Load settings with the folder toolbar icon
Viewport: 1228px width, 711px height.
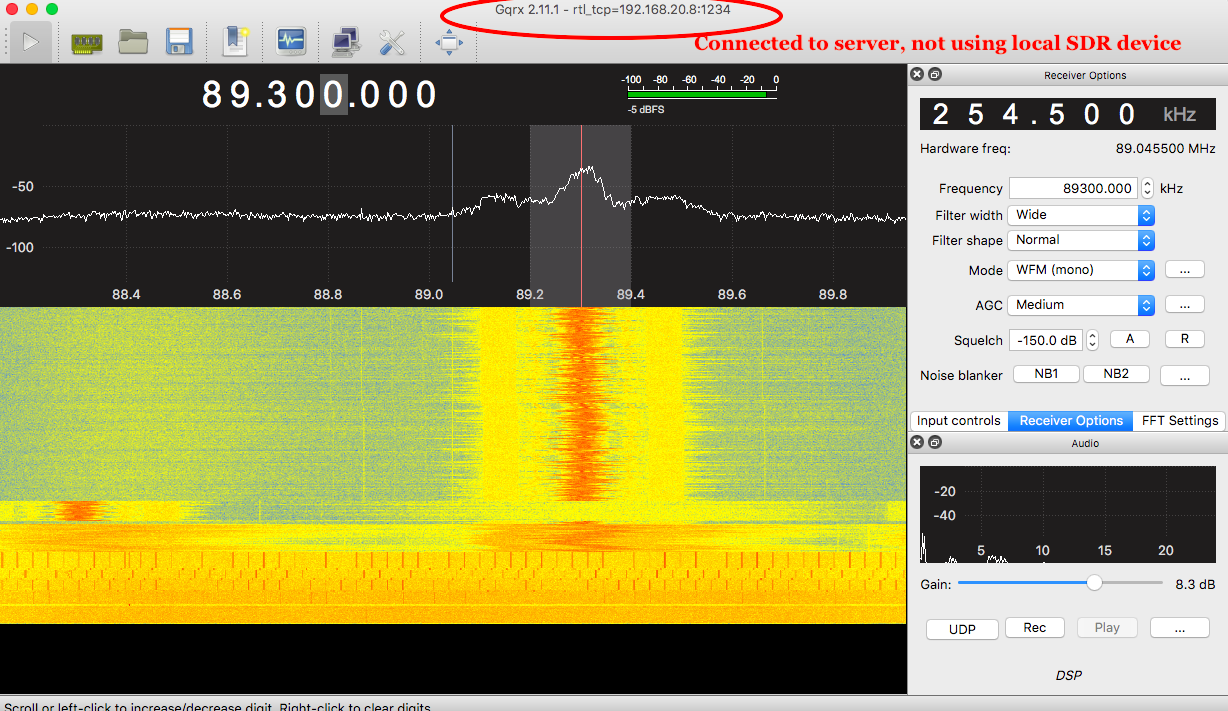tap(133, 41)
